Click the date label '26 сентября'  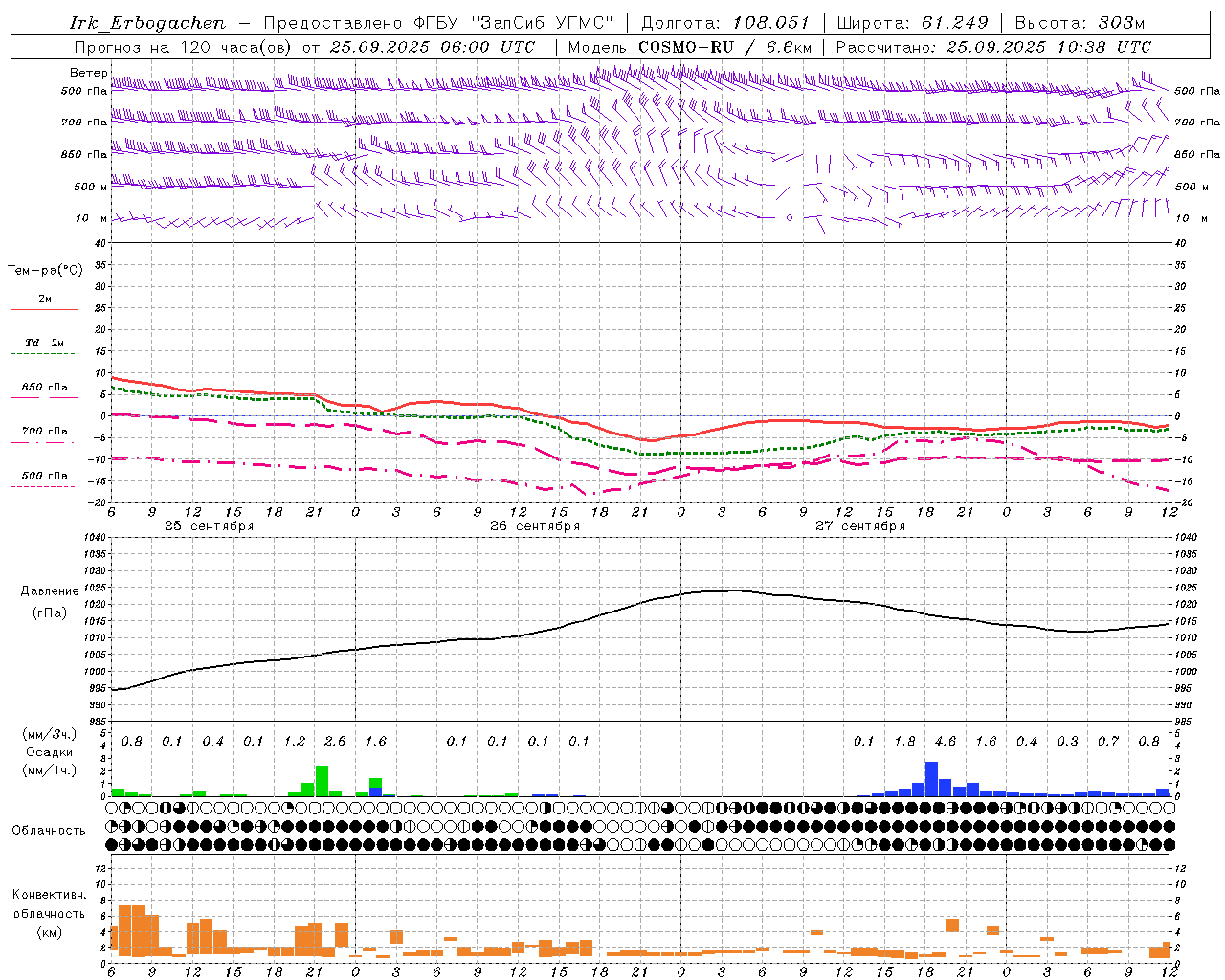click(535, 526)
